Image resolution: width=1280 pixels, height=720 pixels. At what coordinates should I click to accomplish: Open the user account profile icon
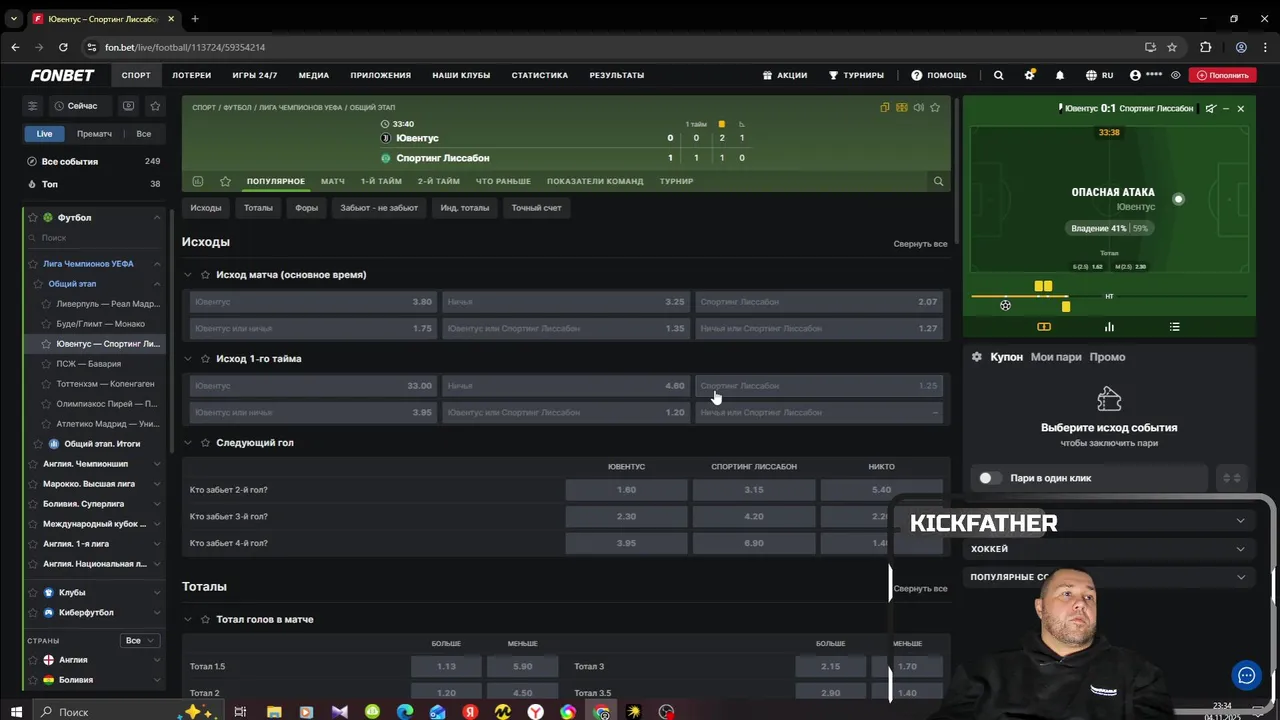(1135, 75)
